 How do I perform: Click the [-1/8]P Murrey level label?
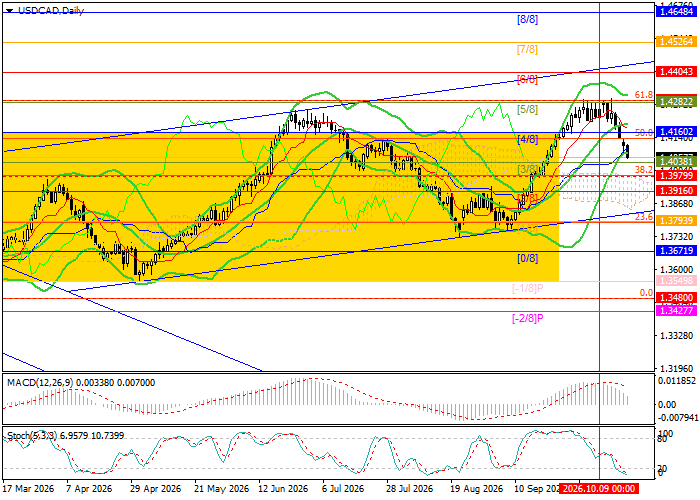coord(527,288)
